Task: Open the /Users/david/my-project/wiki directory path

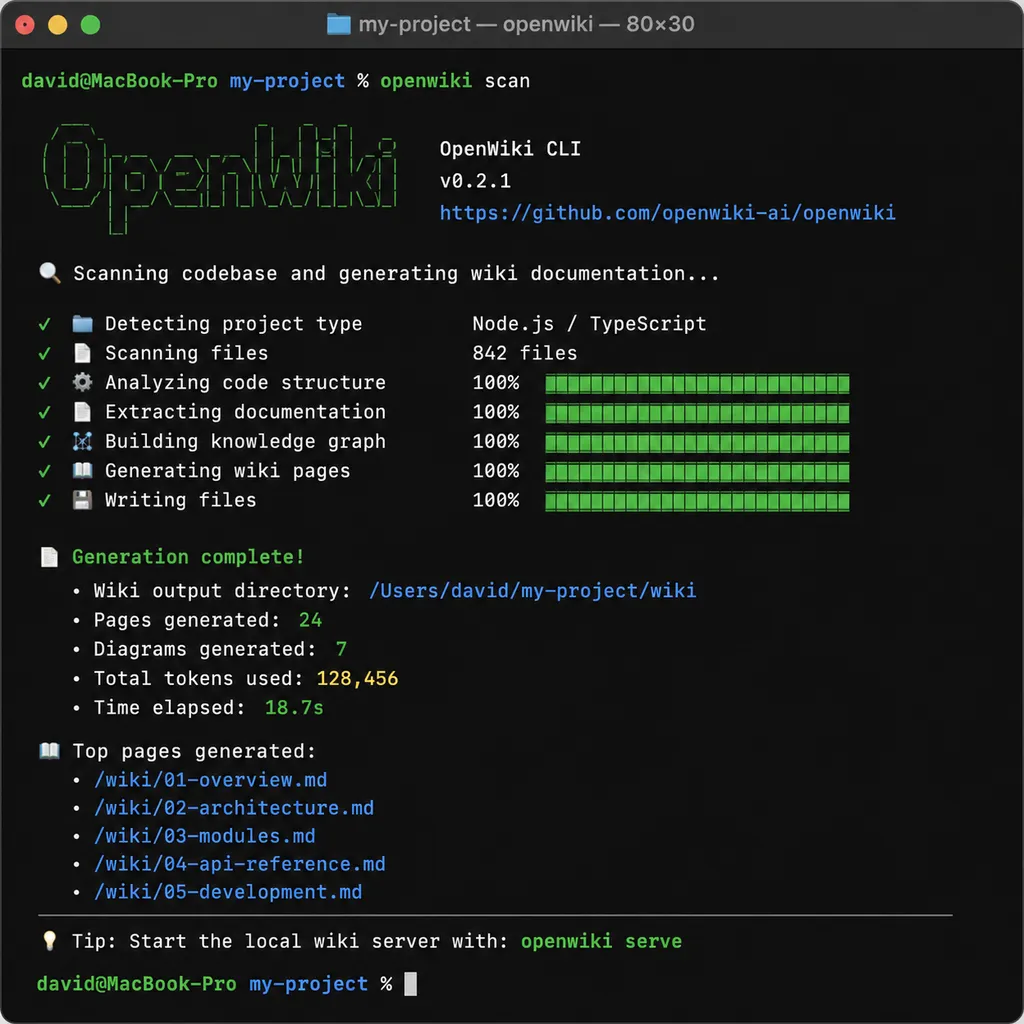Action: click(533, 590)
